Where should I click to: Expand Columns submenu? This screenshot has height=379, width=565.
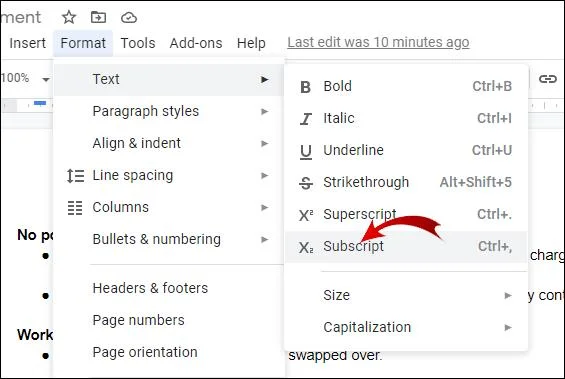tap(168, 208)
